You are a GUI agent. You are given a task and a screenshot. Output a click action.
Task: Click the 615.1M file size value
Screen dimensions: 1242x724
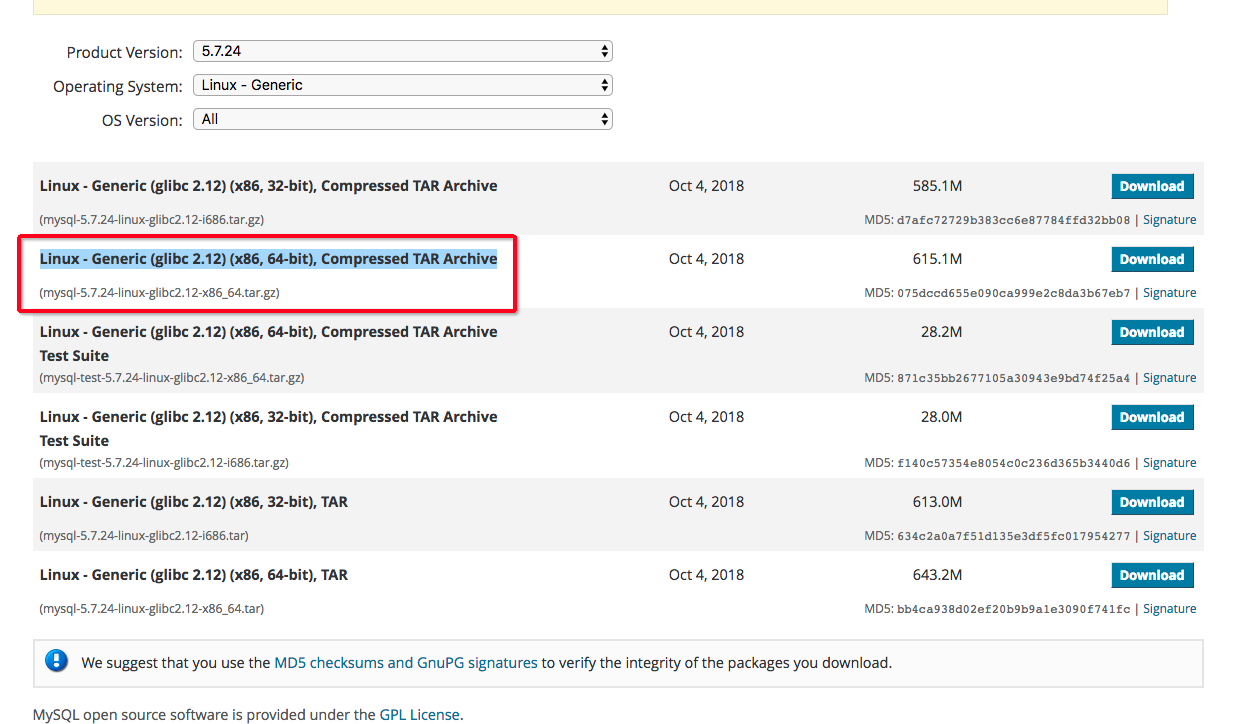(x=937, y=259)
